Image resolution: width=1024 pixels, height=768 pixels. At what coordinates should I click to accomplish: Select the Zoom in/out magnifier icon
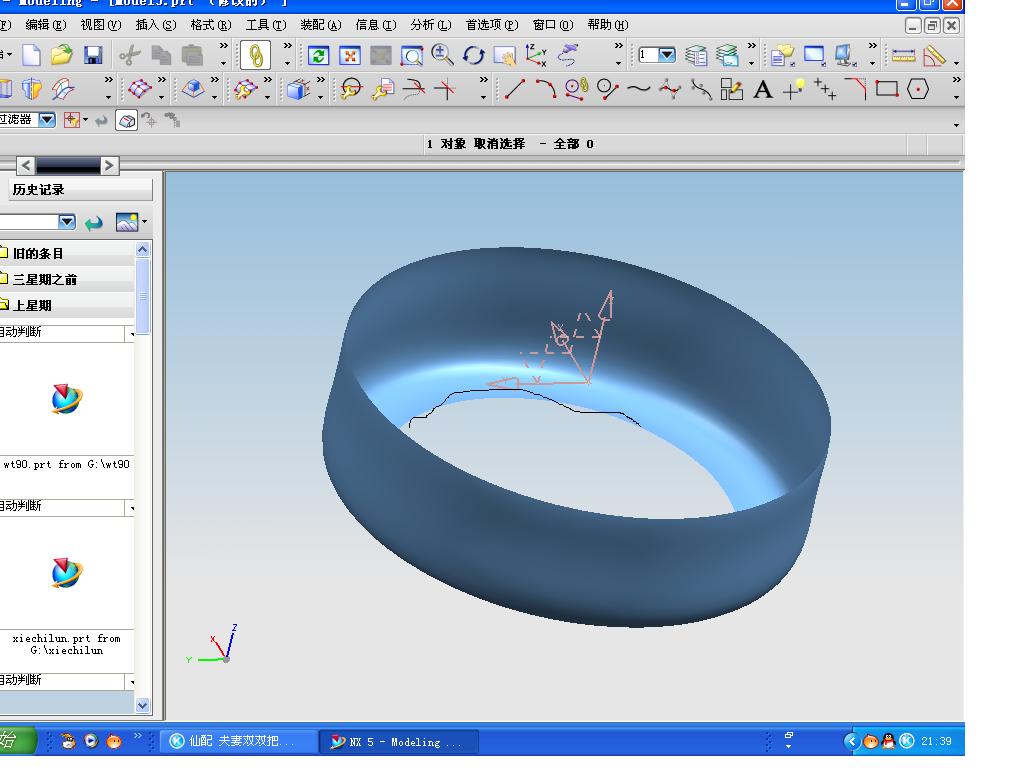442,56
